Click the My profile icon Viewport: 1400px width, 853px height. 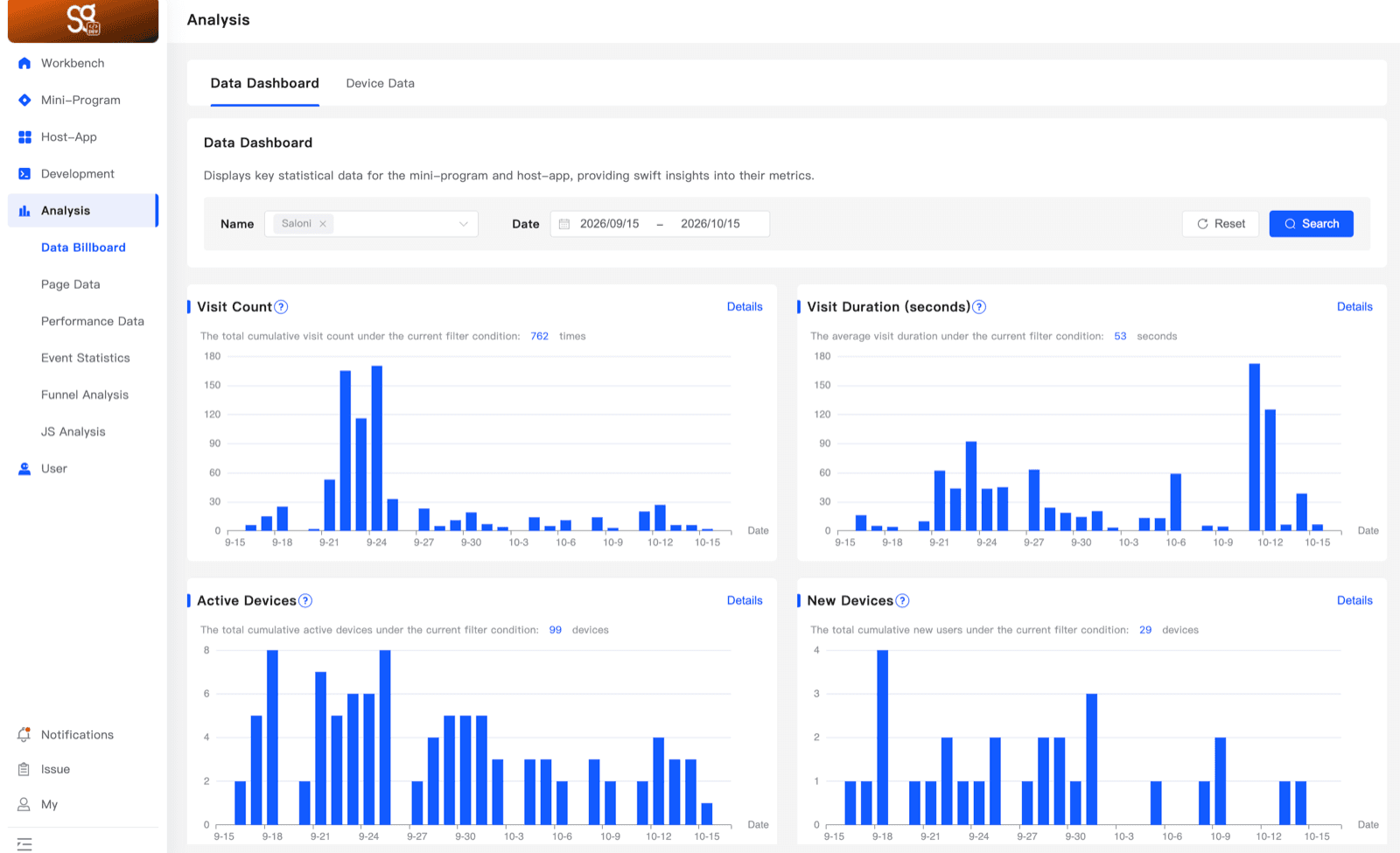[24, 804]
